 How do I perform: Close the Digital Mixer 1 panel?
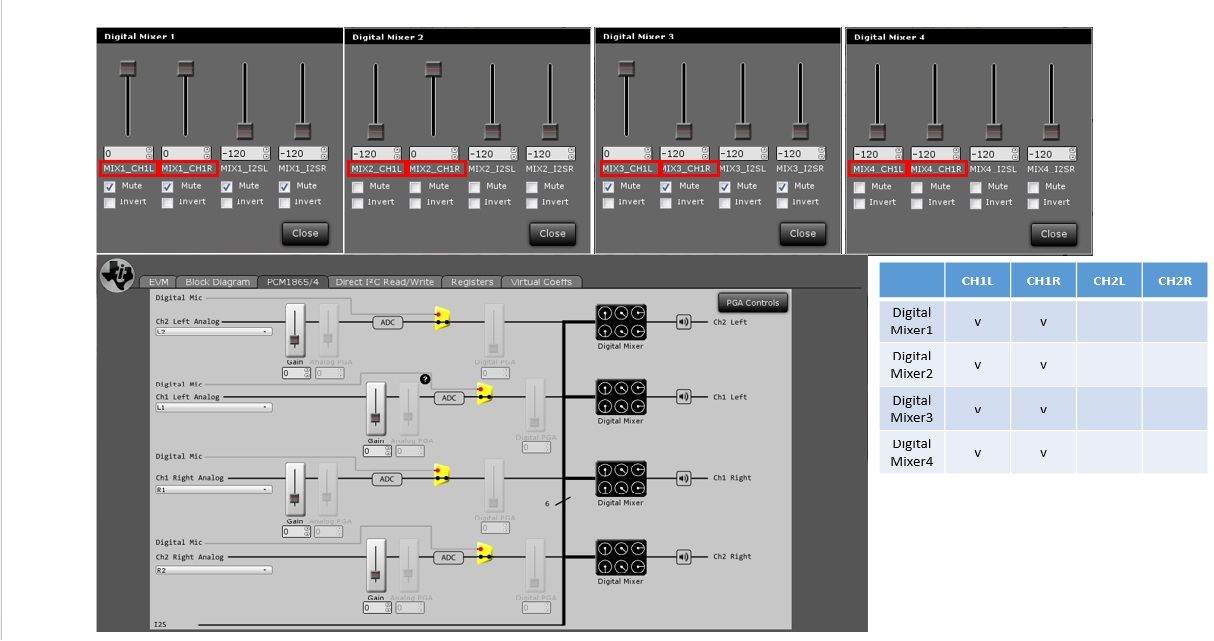coord(305,233)
